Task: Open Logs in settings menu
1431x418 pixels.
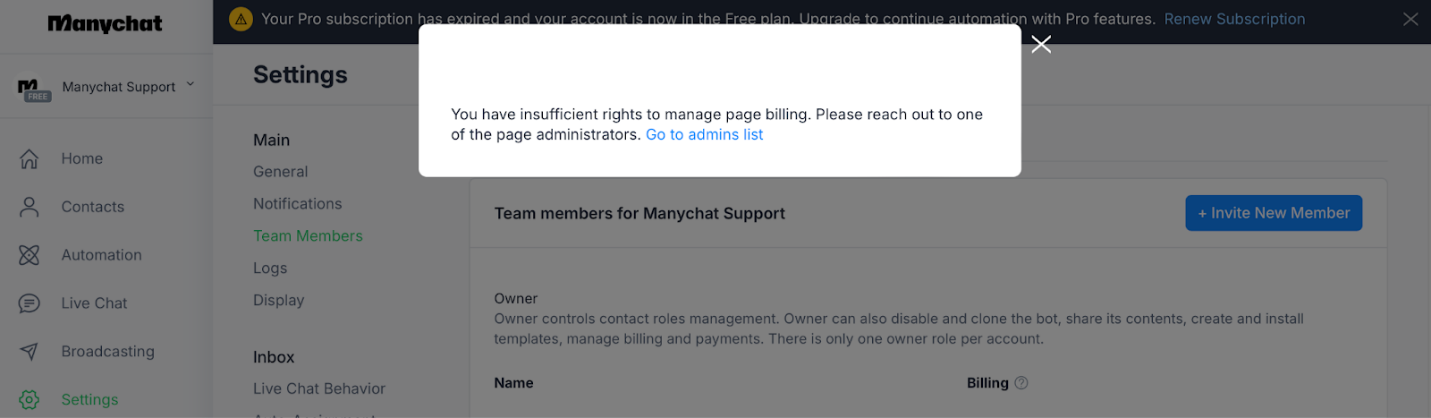Action: [270, 268]
